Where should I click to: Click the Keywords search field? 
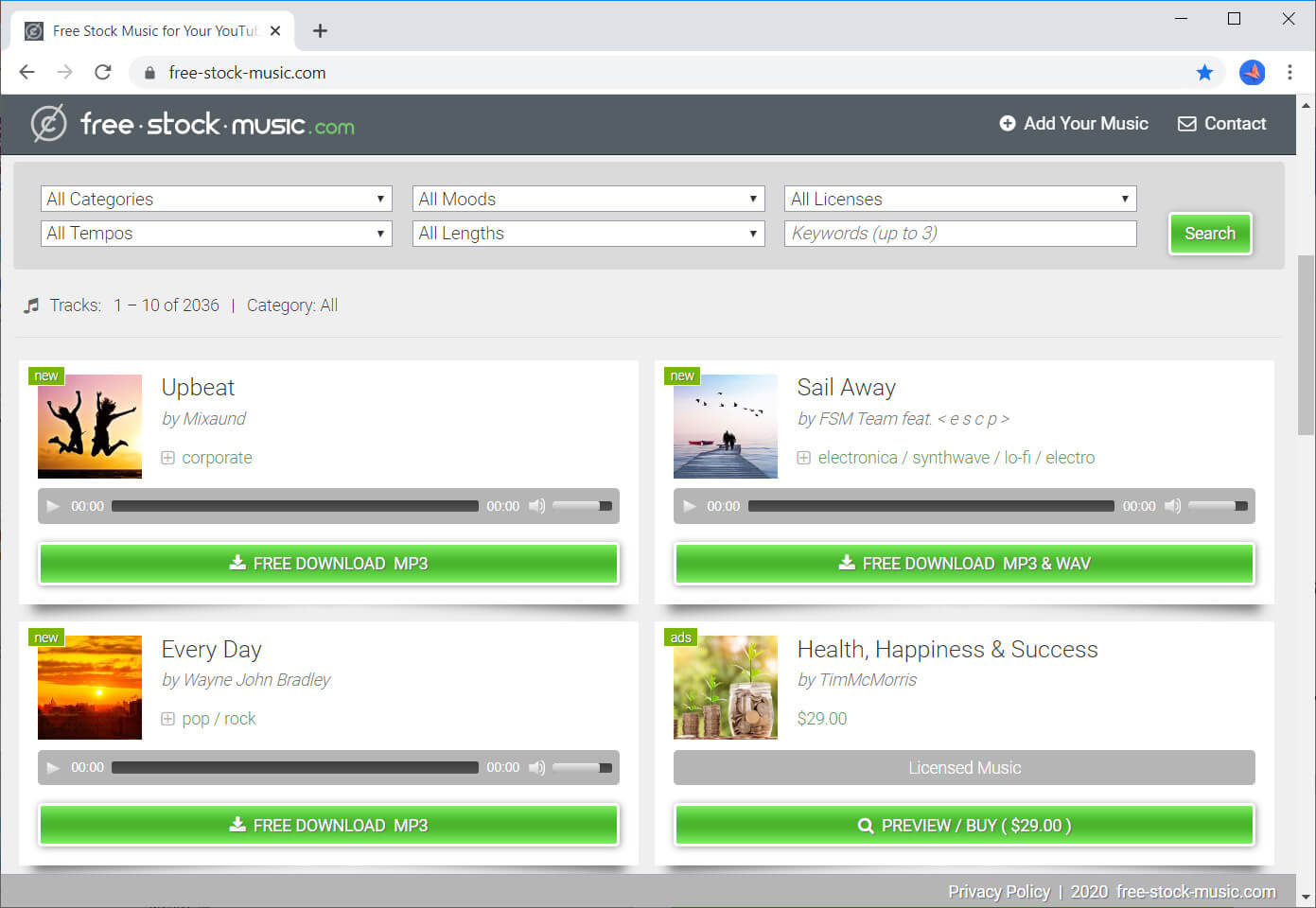point(960,233)
